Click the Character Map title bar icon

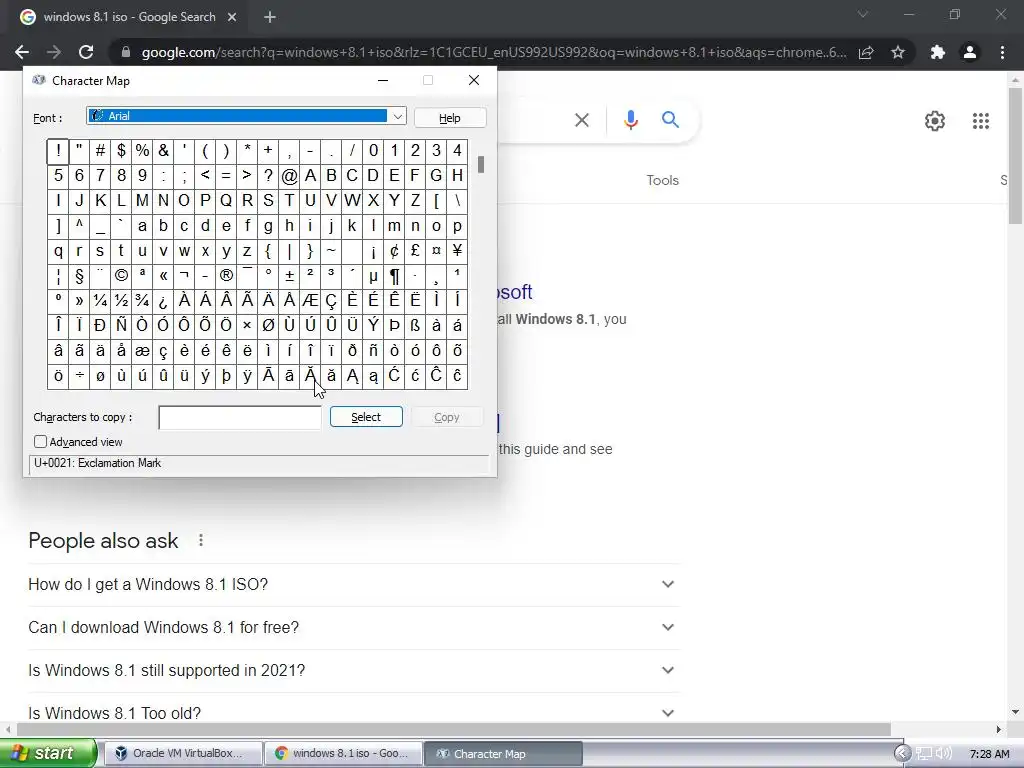pyautogui.click(x=39, y=80)
